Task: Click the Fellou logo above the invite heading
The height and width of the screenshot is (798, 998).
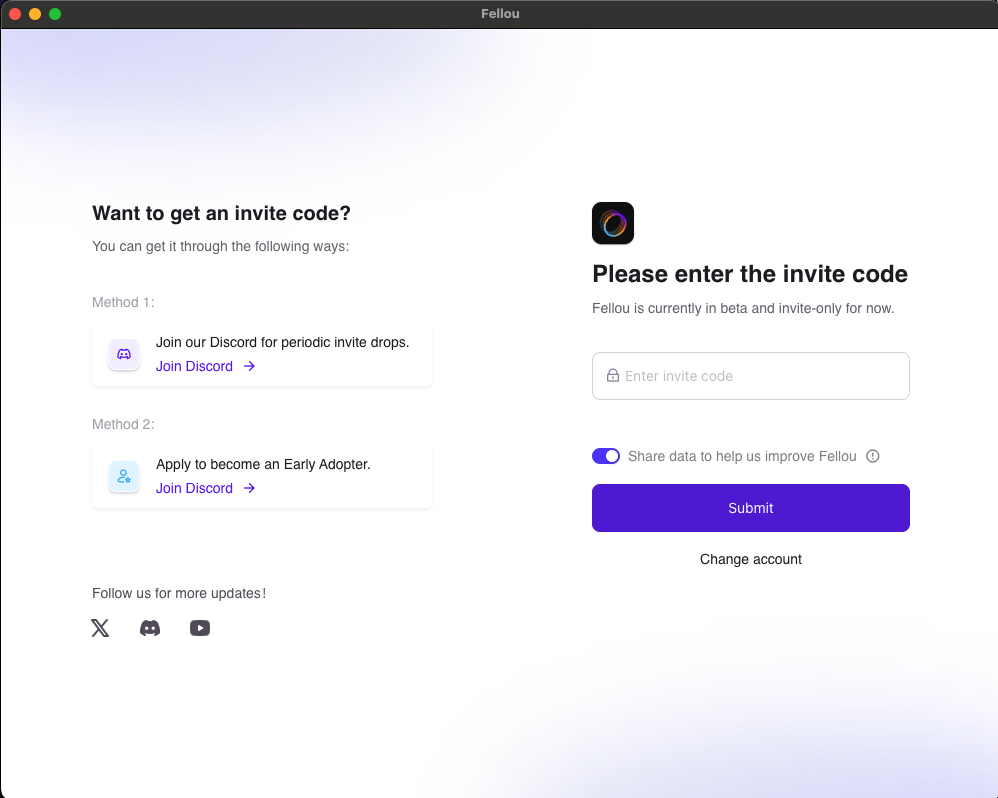Action: pos(612,223)
